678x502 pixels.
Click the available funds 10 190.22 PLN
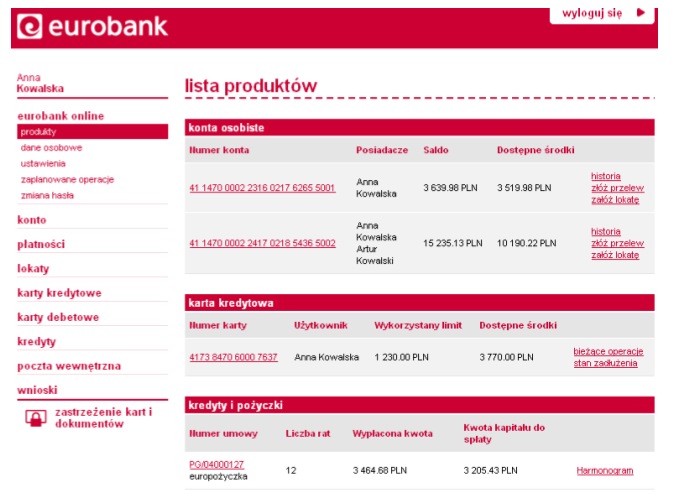click(x=526, y=243)
